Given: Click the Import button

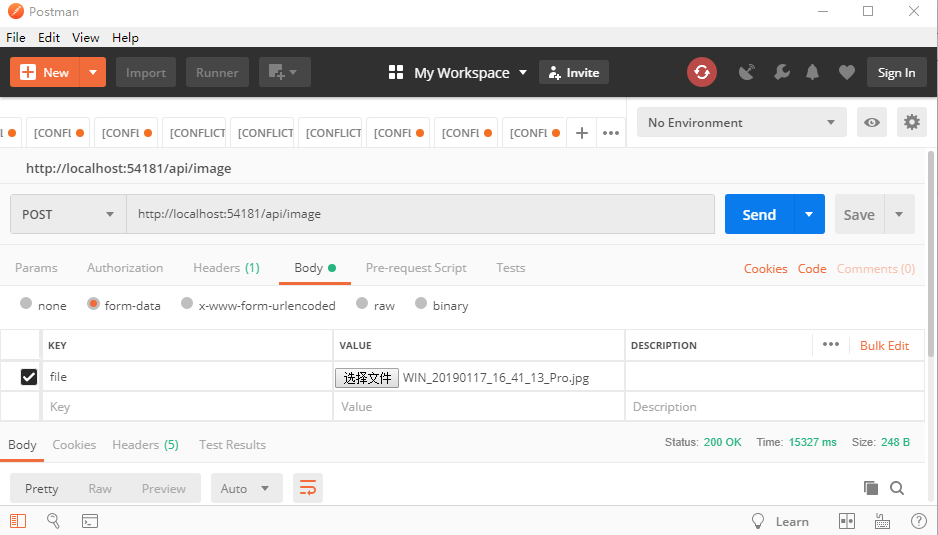Looking at the screenshot, I should [146, 72].
